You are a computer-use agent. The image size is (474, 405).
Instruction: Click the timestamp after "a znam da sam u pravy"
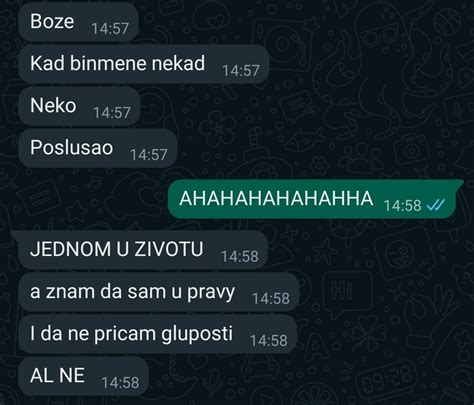[x=271, y=298]
